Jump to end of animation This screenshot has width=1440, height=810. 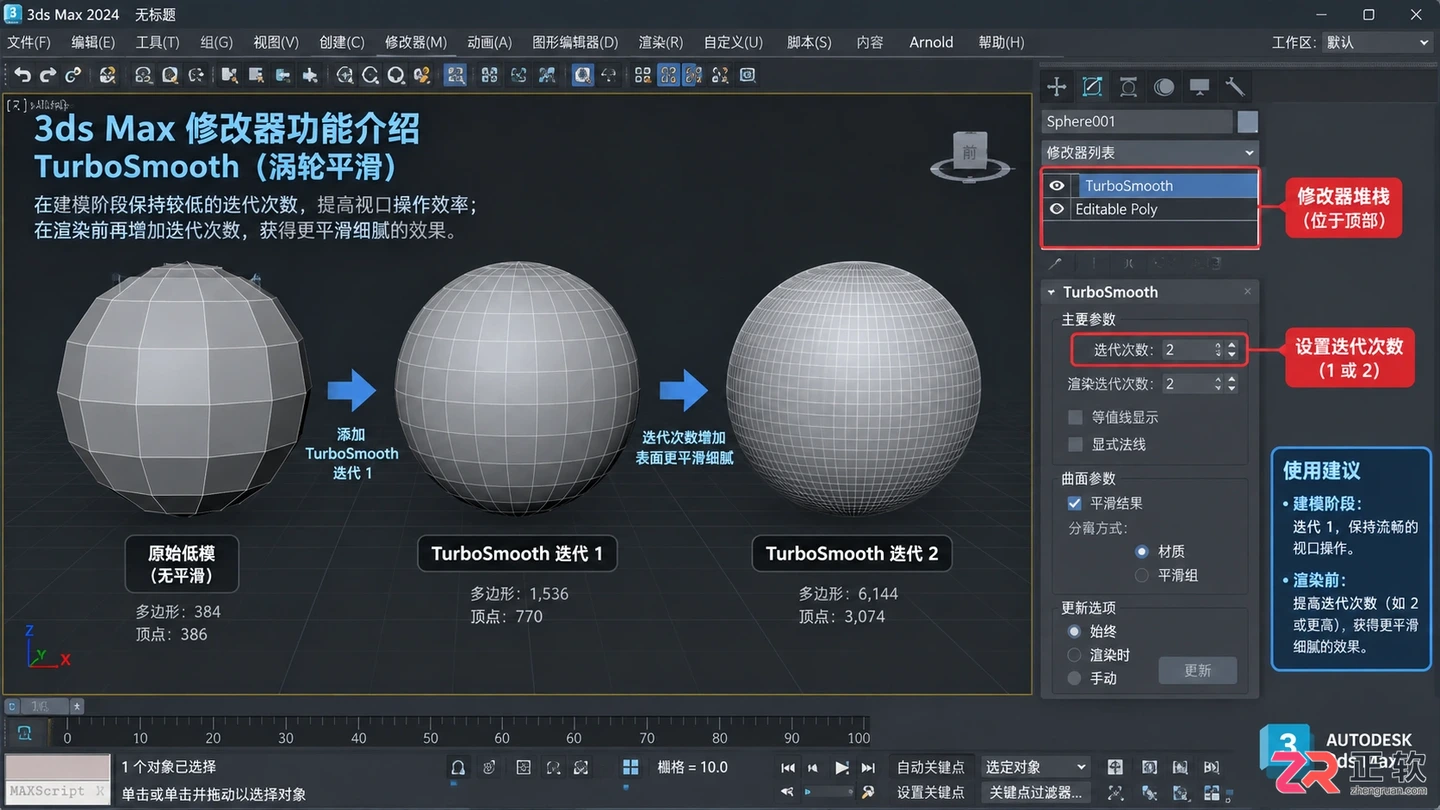click(868, 767)
